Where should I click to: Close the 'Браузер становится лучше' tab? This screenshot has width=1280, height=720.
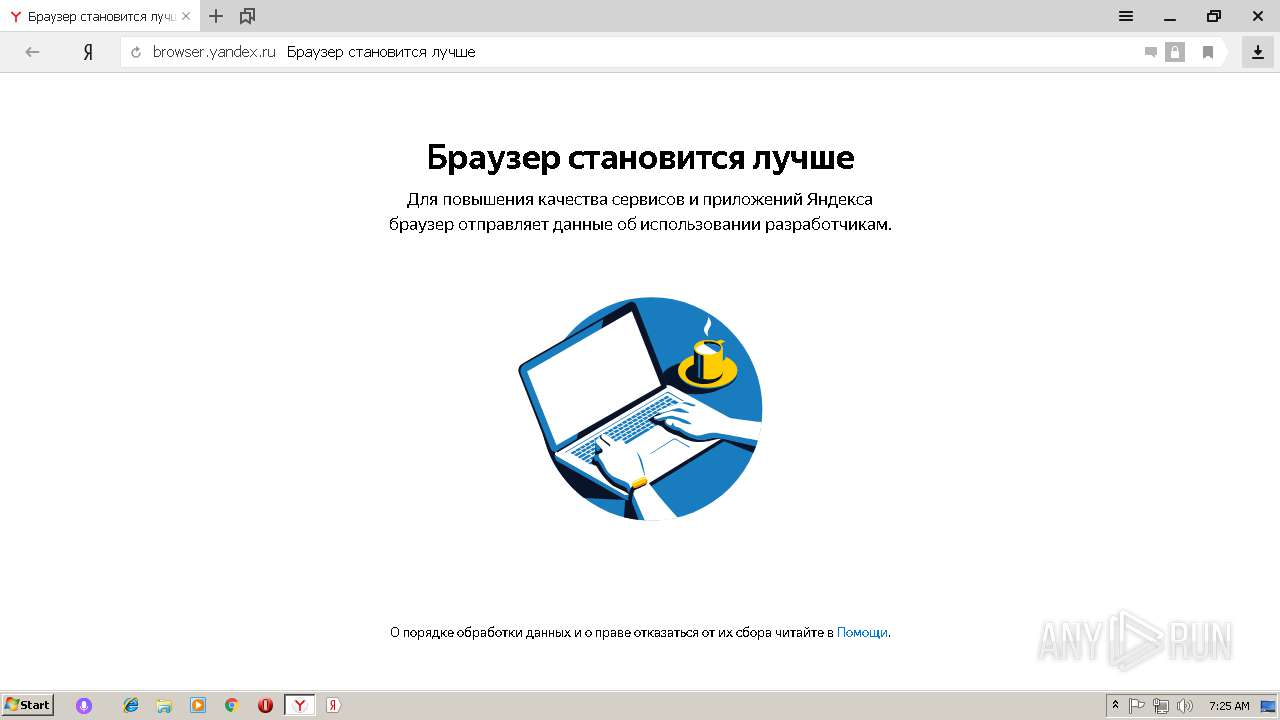[x=185, y=16]
